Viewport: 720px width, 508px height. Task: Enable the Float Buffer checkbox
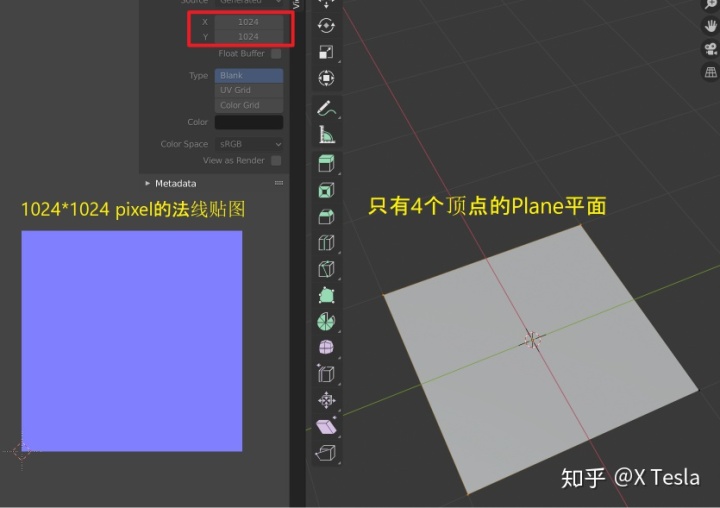click(276, 54)
